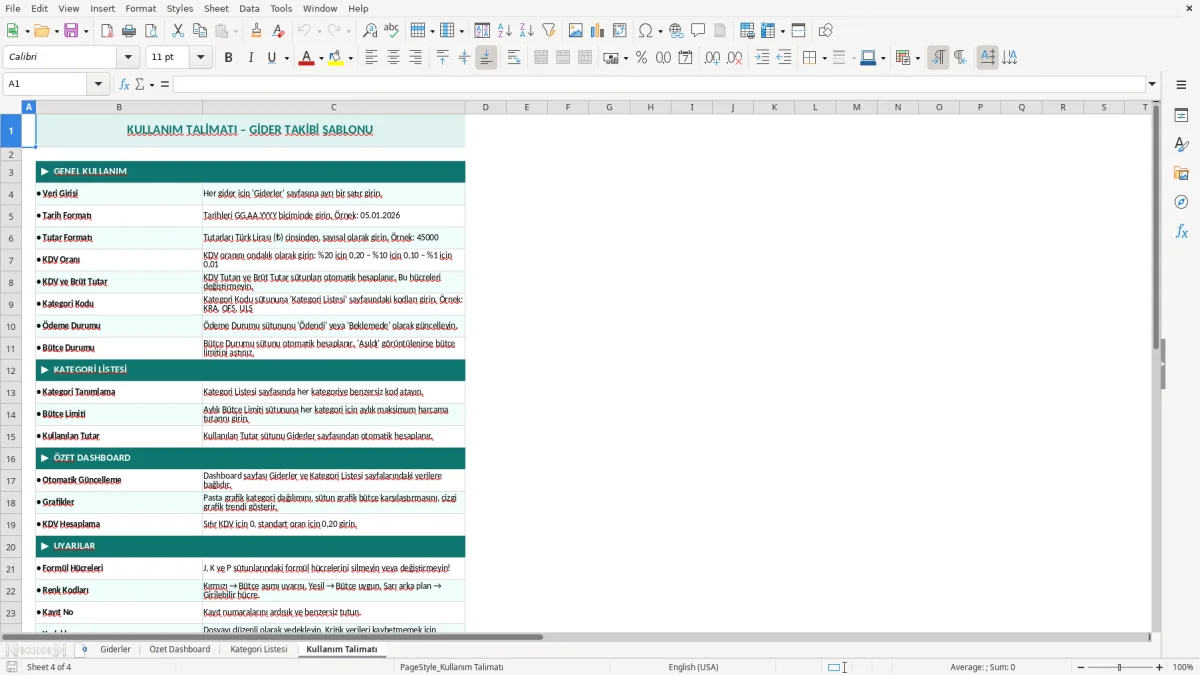Toggle Bold formatting
1200x675 pixels.
tap(228, 58)
